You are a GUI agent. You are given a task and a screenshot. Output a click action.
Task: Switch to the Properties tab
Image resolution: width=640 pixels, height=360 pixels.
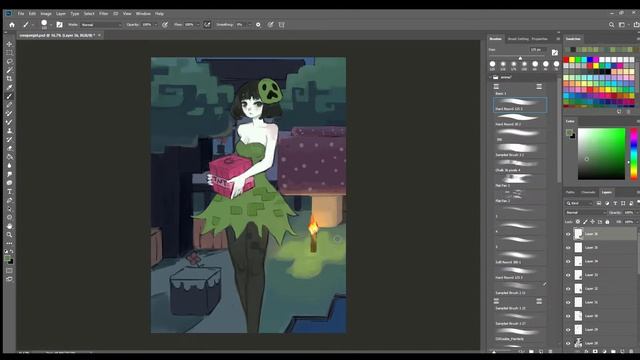pyautogui.click(x=539, y=39)
